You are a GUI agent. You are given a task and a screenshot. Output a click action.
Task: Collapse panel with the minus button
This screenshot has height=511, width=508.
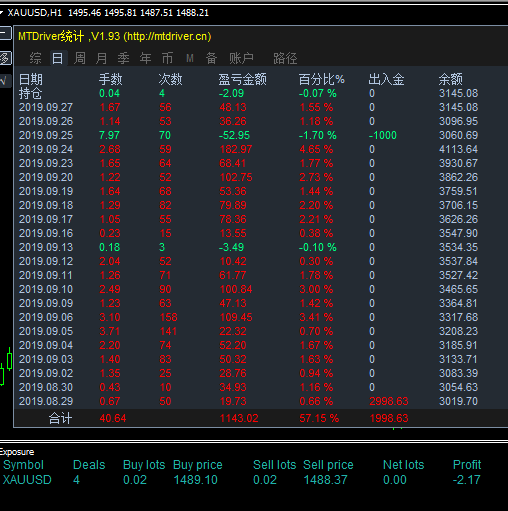tap(5, 33)
